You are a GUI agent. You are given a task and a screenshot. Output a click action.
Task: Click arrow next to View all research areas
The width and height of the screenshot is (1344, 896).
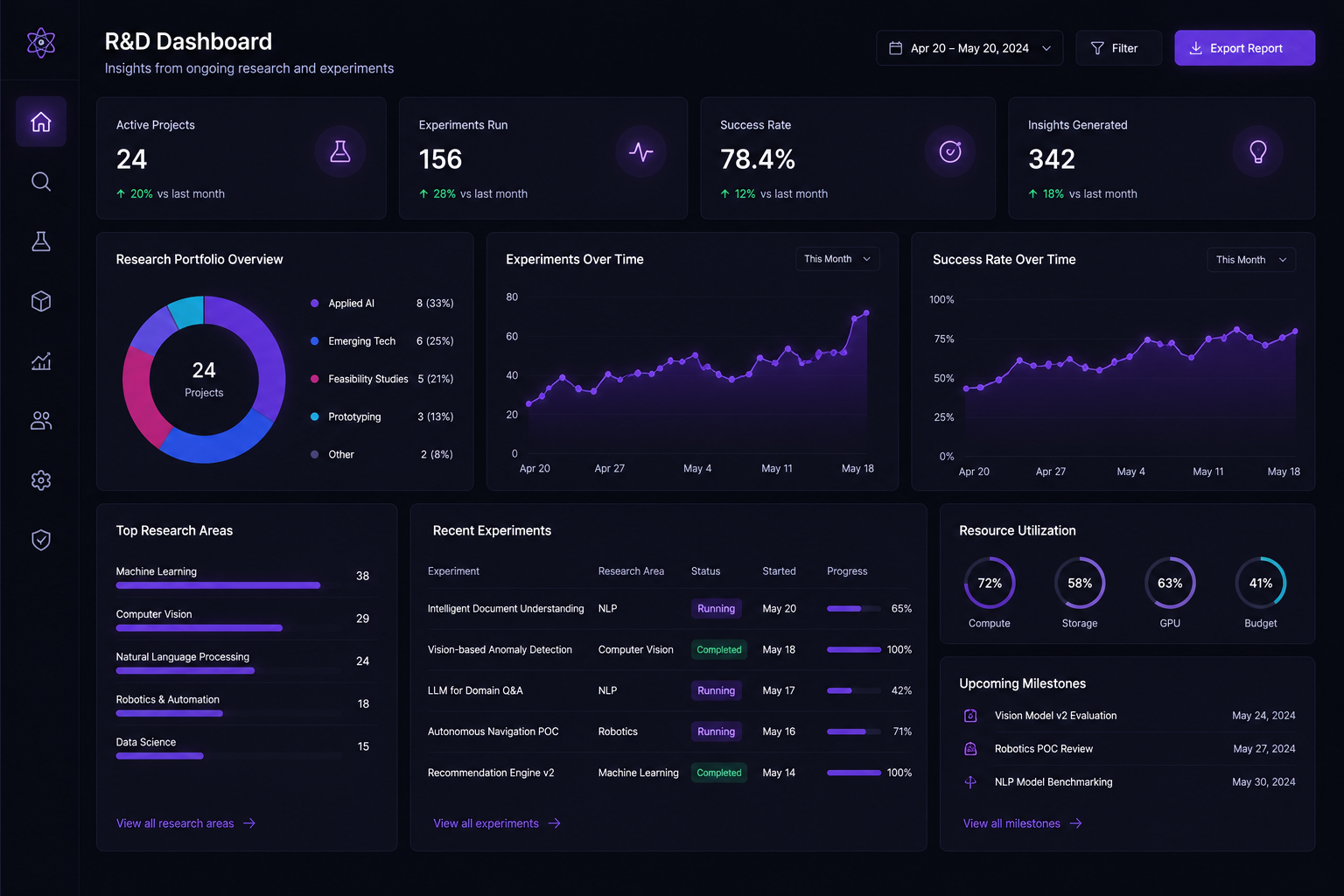249,823
